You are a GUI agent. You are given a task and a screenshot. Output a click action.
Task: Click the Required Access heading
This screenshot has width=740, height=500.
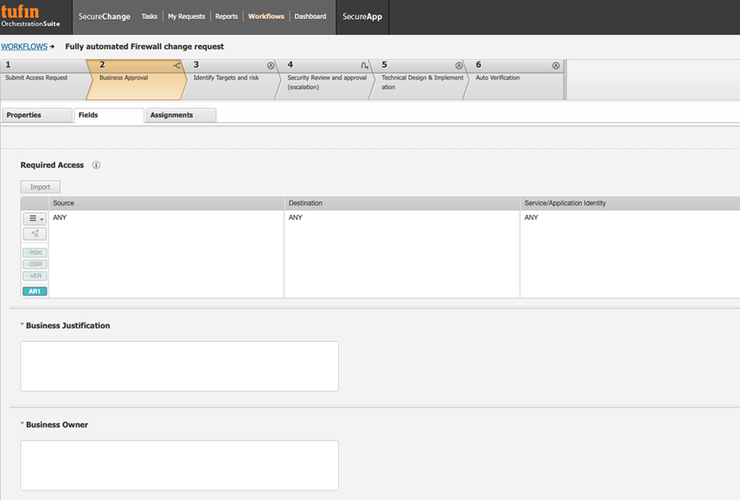(52, 165)
